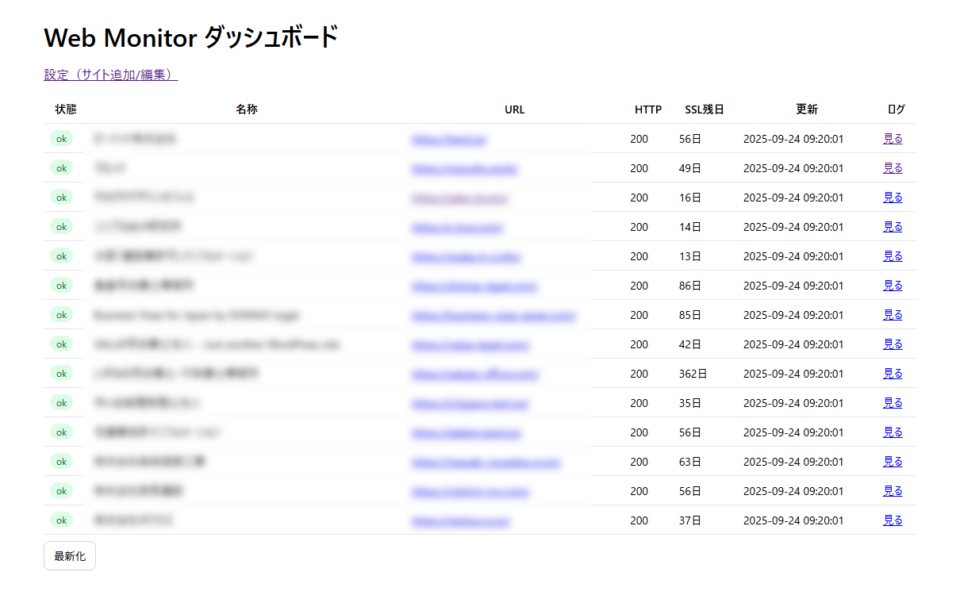This screenshot has height=599, width=960.
Task: Click the 状態 column header
Action: click(65, 110)
